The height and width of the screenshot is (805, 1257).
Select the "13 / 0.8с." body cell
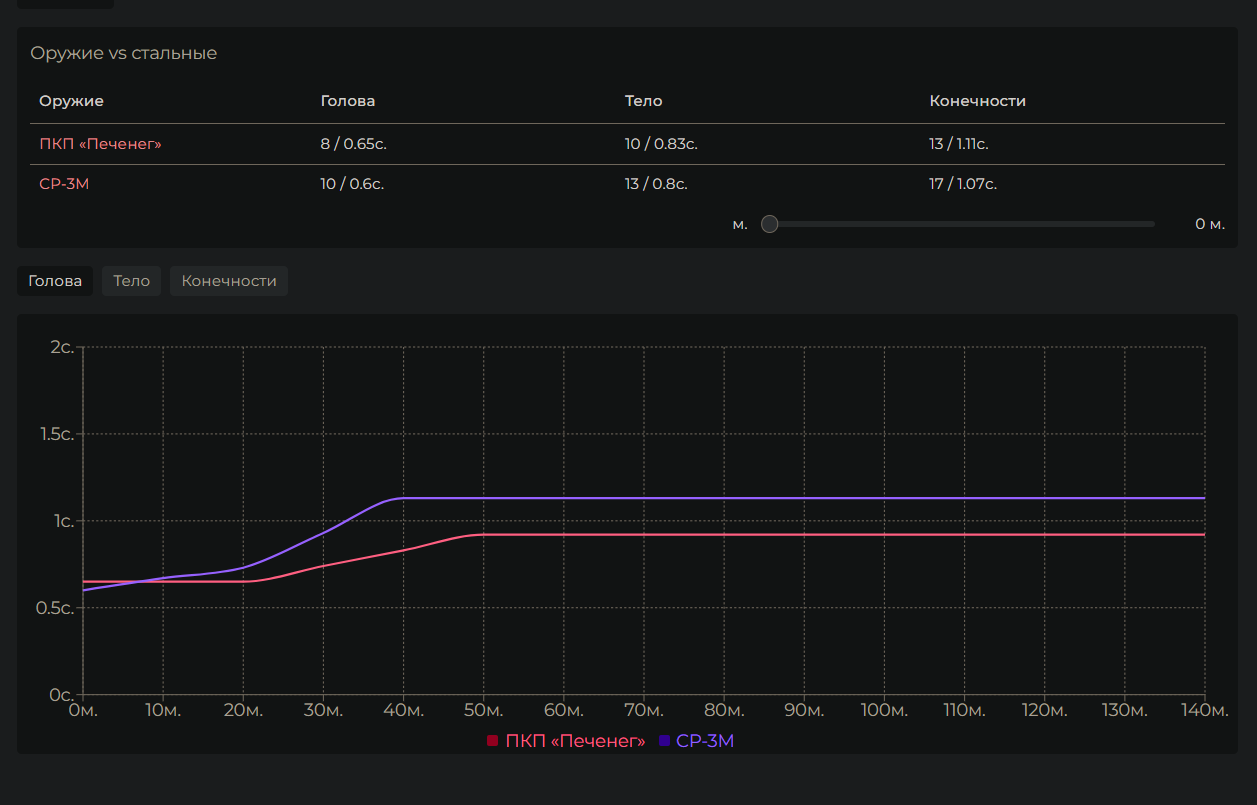(x=655, y=184)
